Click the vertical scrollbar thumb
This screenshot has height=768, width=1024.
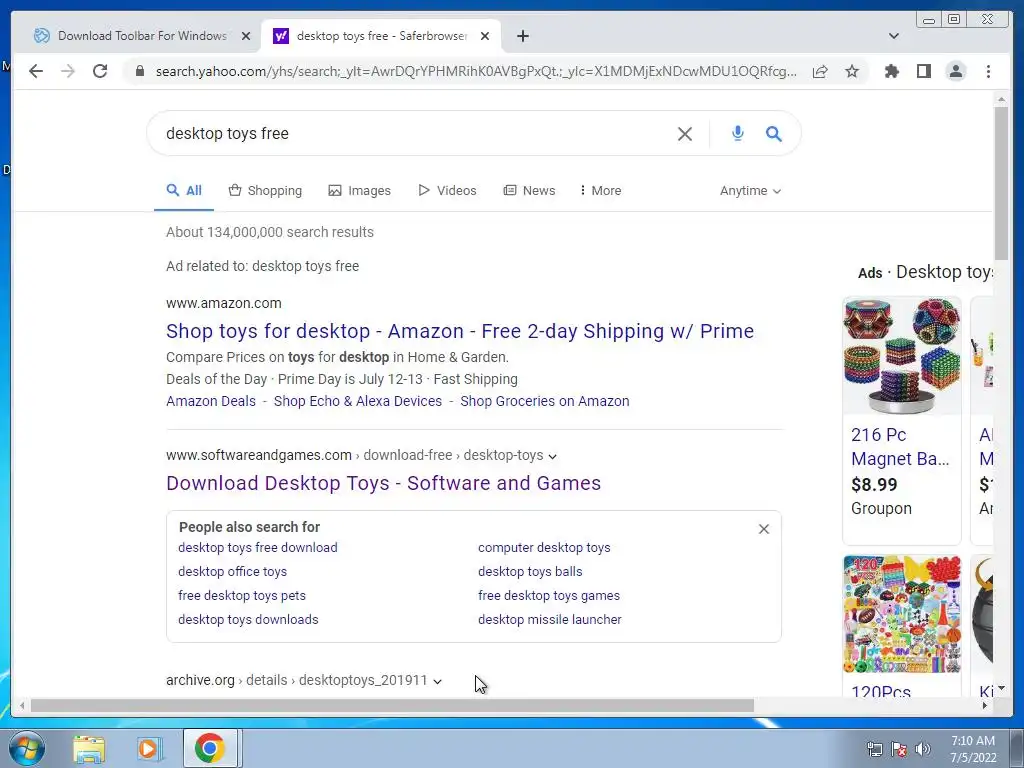click(1001, 184)
